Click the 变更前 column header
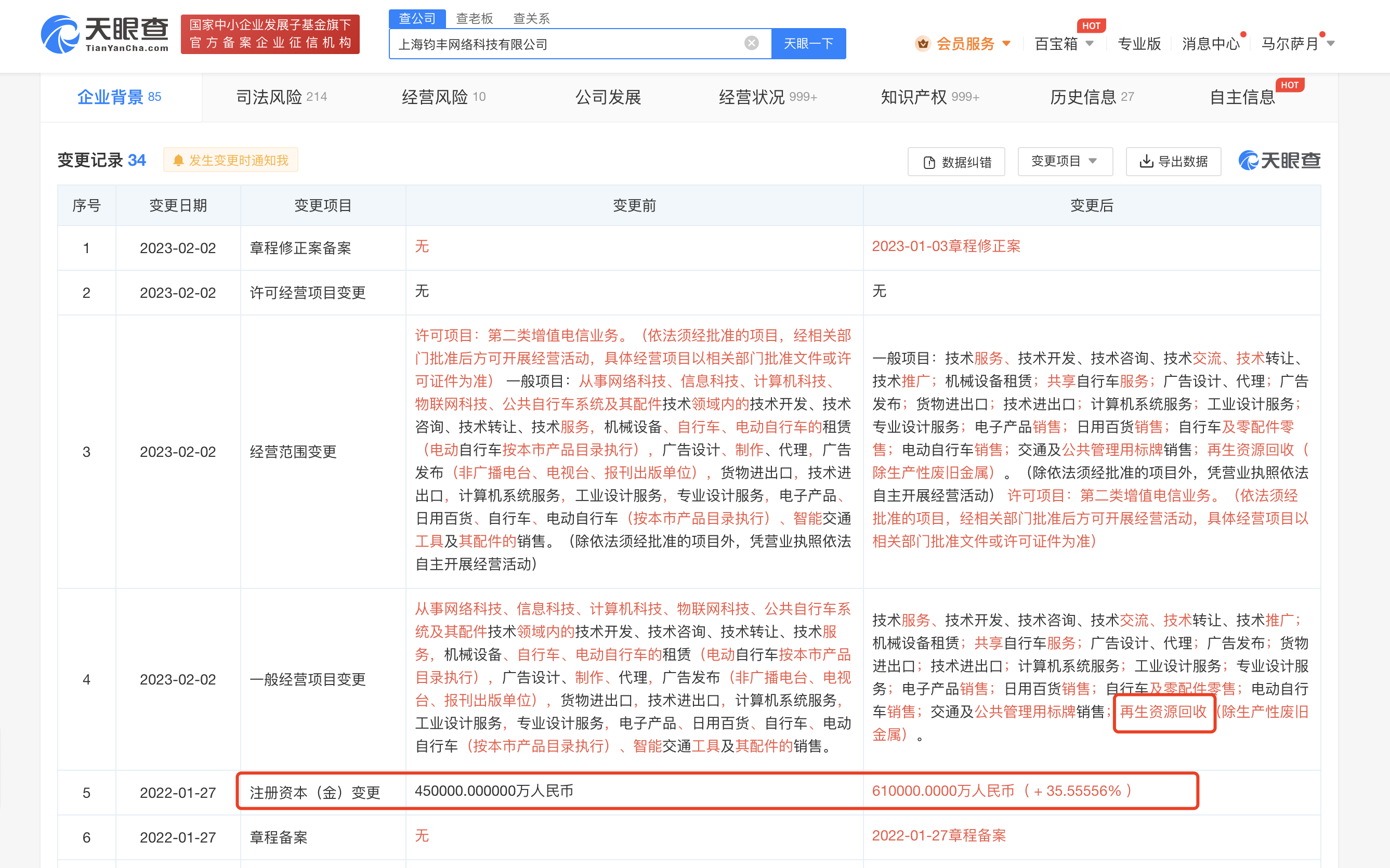 tap(634, 205)
